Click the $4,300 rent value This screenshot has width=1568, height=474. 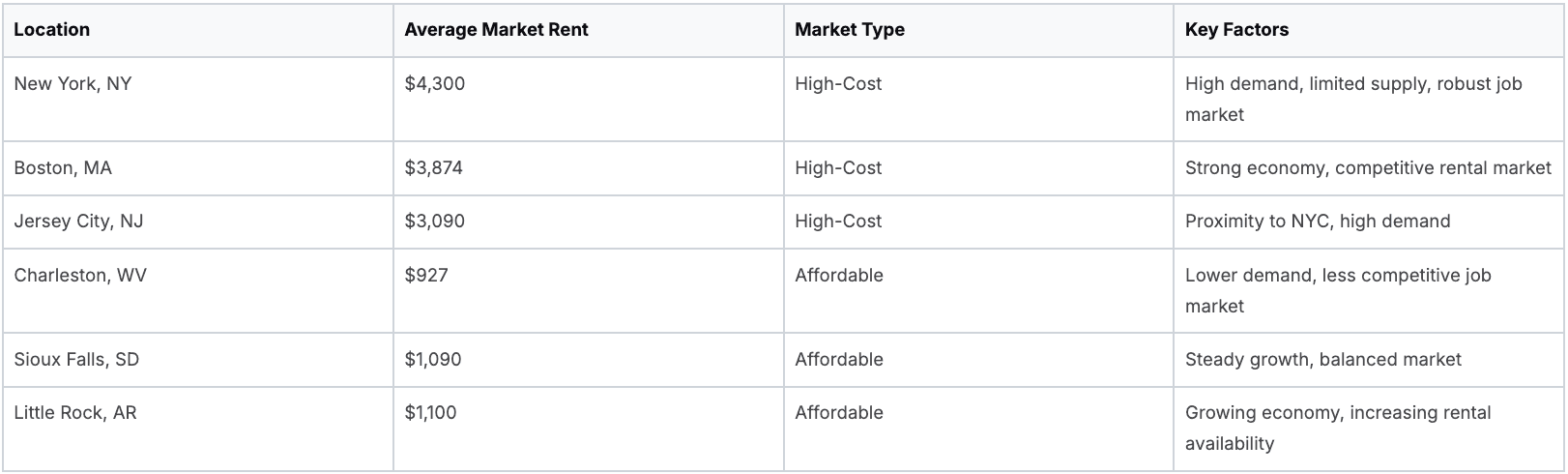pyautogui.click(x=435, y=84)
